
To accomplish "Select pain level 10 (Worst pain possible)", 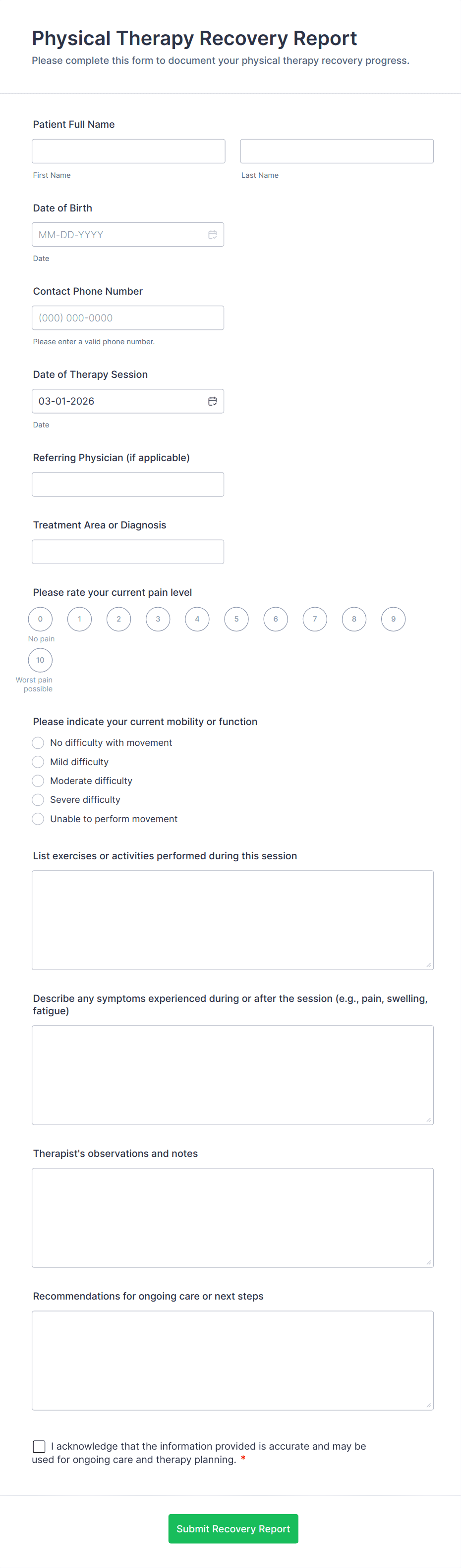I will [x=40, y=660].
